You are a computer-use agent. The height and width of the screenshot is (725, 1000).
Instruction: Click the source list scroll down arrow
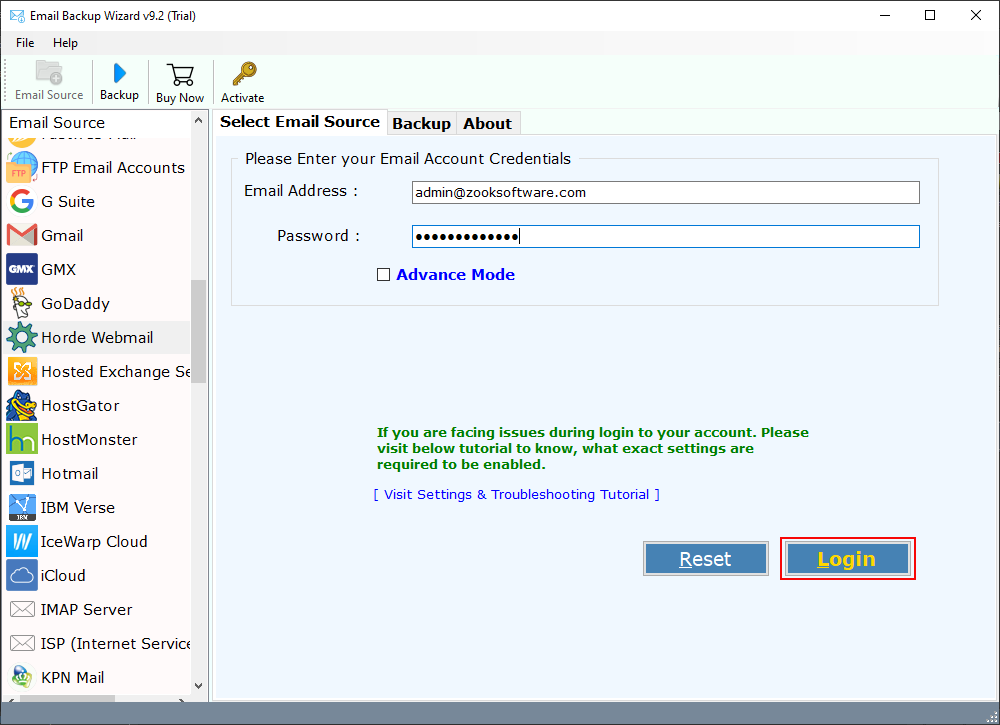pyautogui.click(x=198, y=686)
